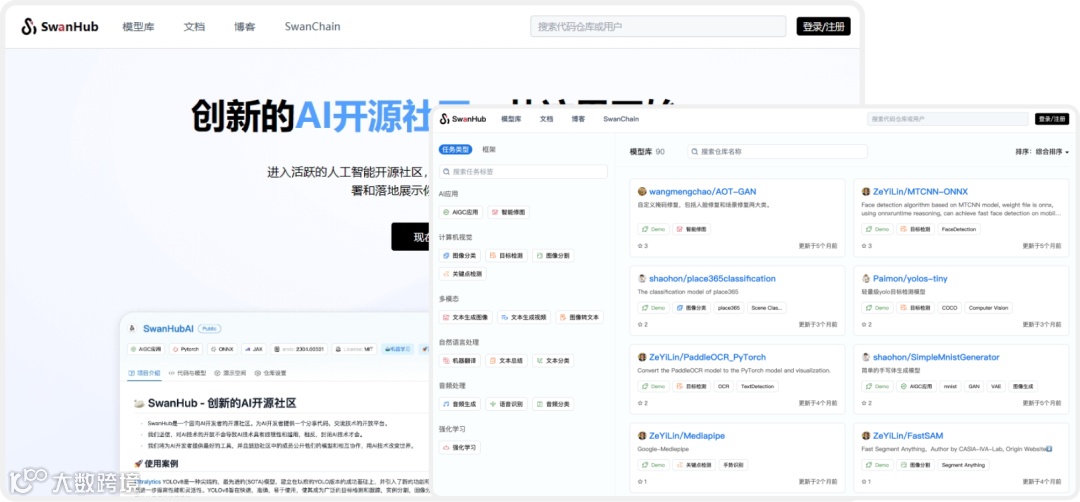
Task: Click SwanHub logo in the front model library window
Action: click(463, 119)
